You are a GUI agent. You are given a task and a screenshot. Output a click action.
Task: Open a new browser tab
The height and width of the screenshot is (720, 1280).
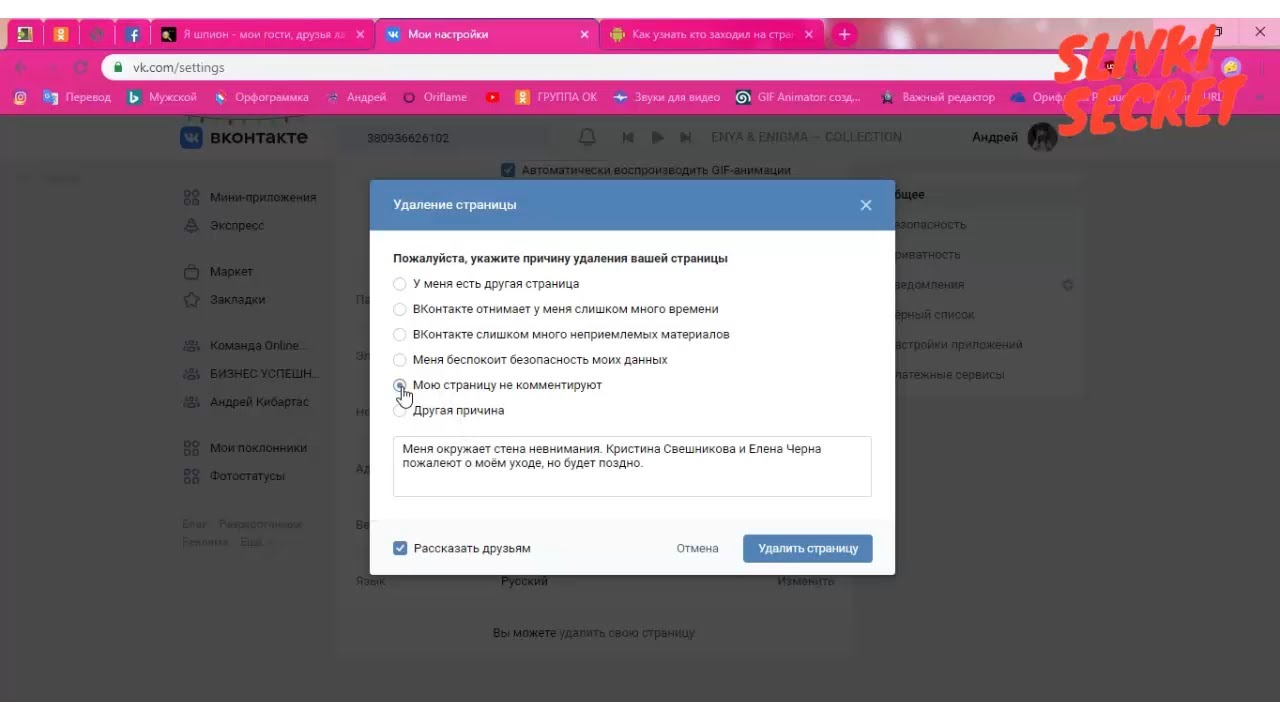pos(844,34)
